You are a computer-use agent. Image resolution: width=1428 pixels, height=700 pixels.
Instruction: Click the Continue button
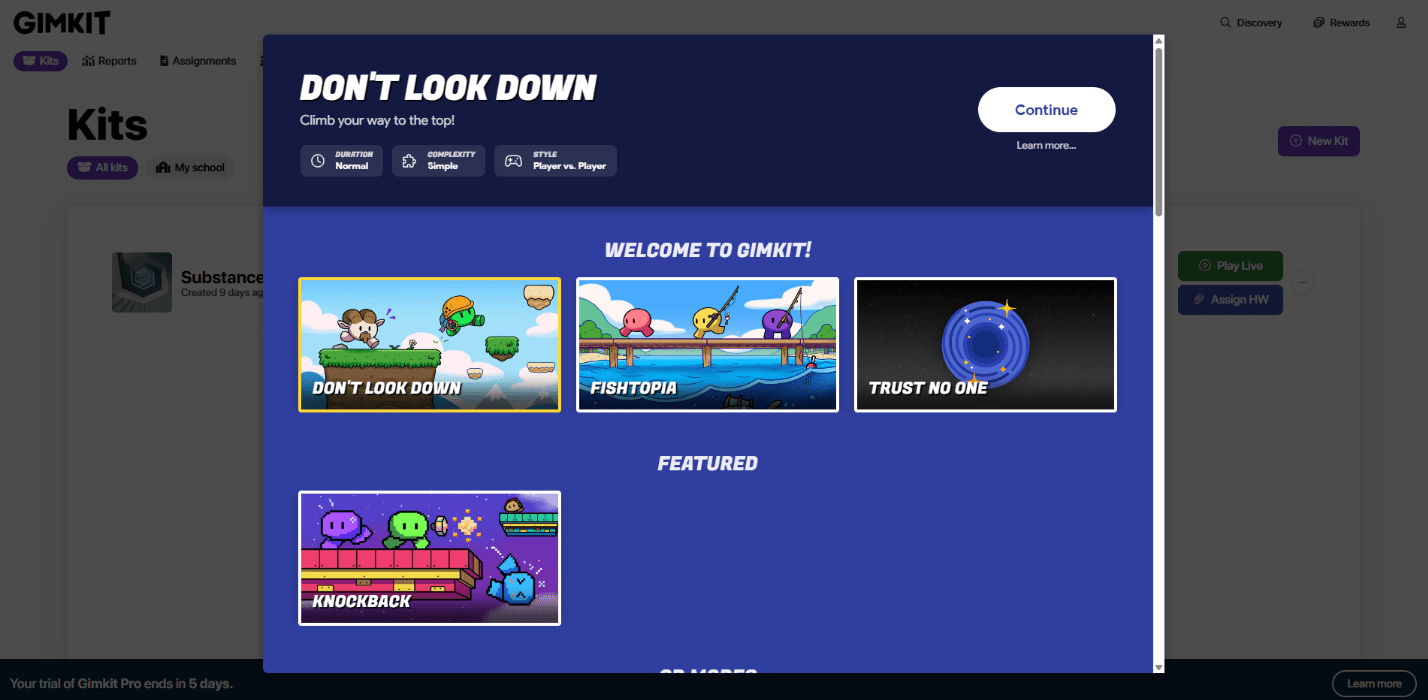pos(1046,110)
